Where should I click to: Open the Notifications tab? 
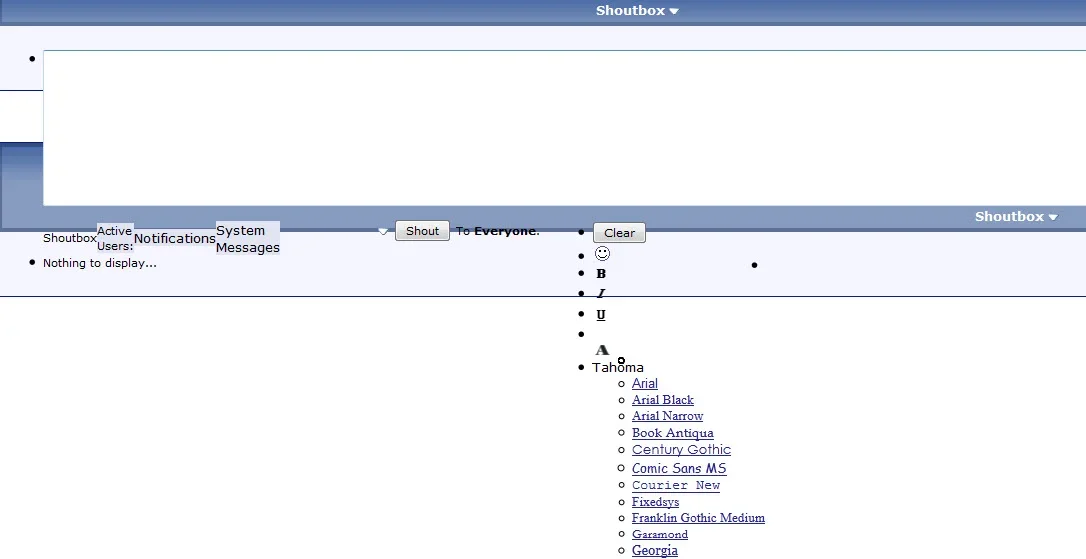coord(175,238)
